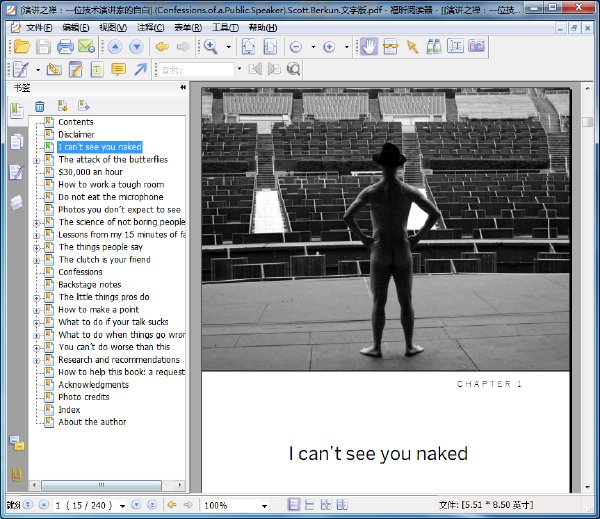Open the 工具(T) menu

[225, 28]
